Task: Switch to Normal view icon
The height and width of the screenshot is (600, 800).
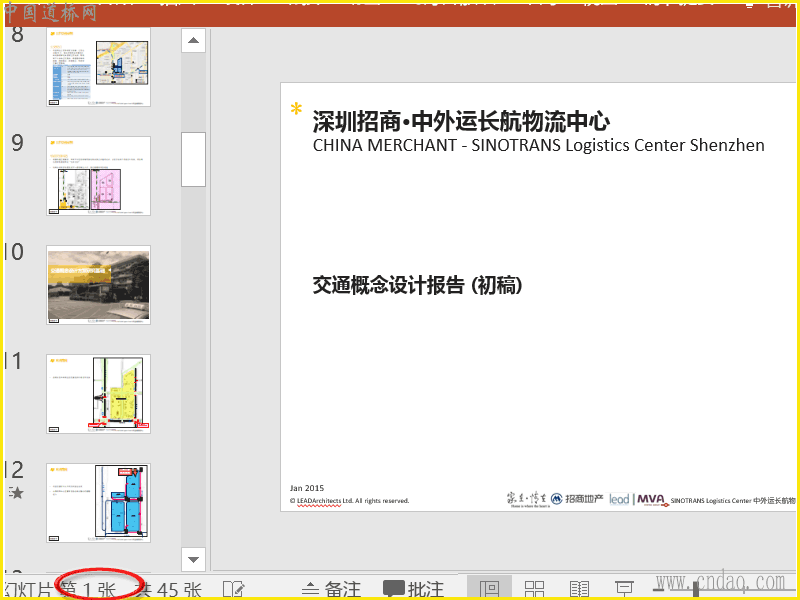Action: coord(489,588)
